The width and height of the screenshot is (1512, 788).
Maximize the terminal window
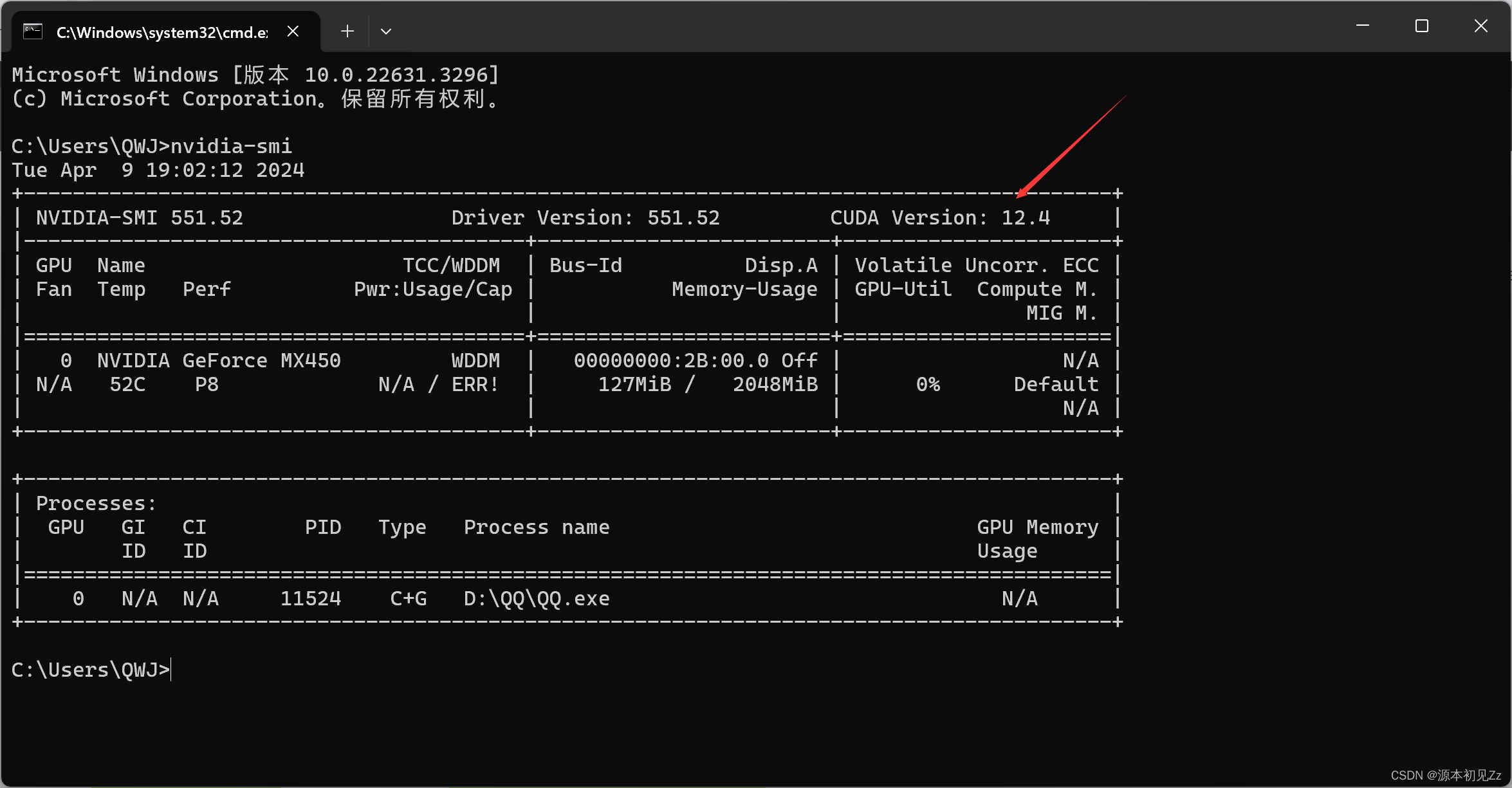1422,26
